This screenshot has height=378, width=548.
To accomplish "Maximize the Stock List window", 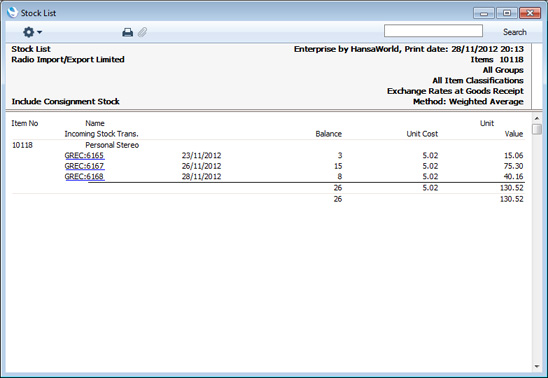I will (x=506, y=13).
